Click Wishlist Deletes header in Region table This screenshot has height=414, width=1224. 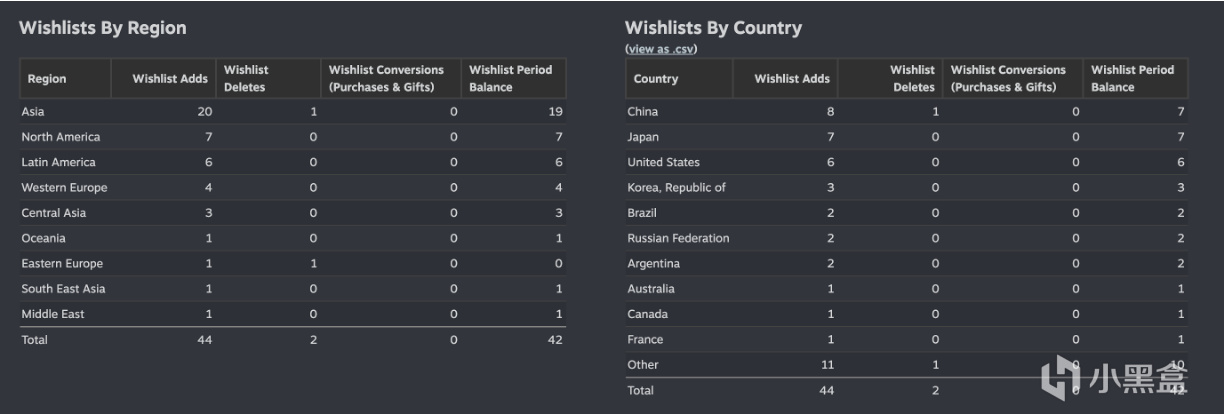246,79
